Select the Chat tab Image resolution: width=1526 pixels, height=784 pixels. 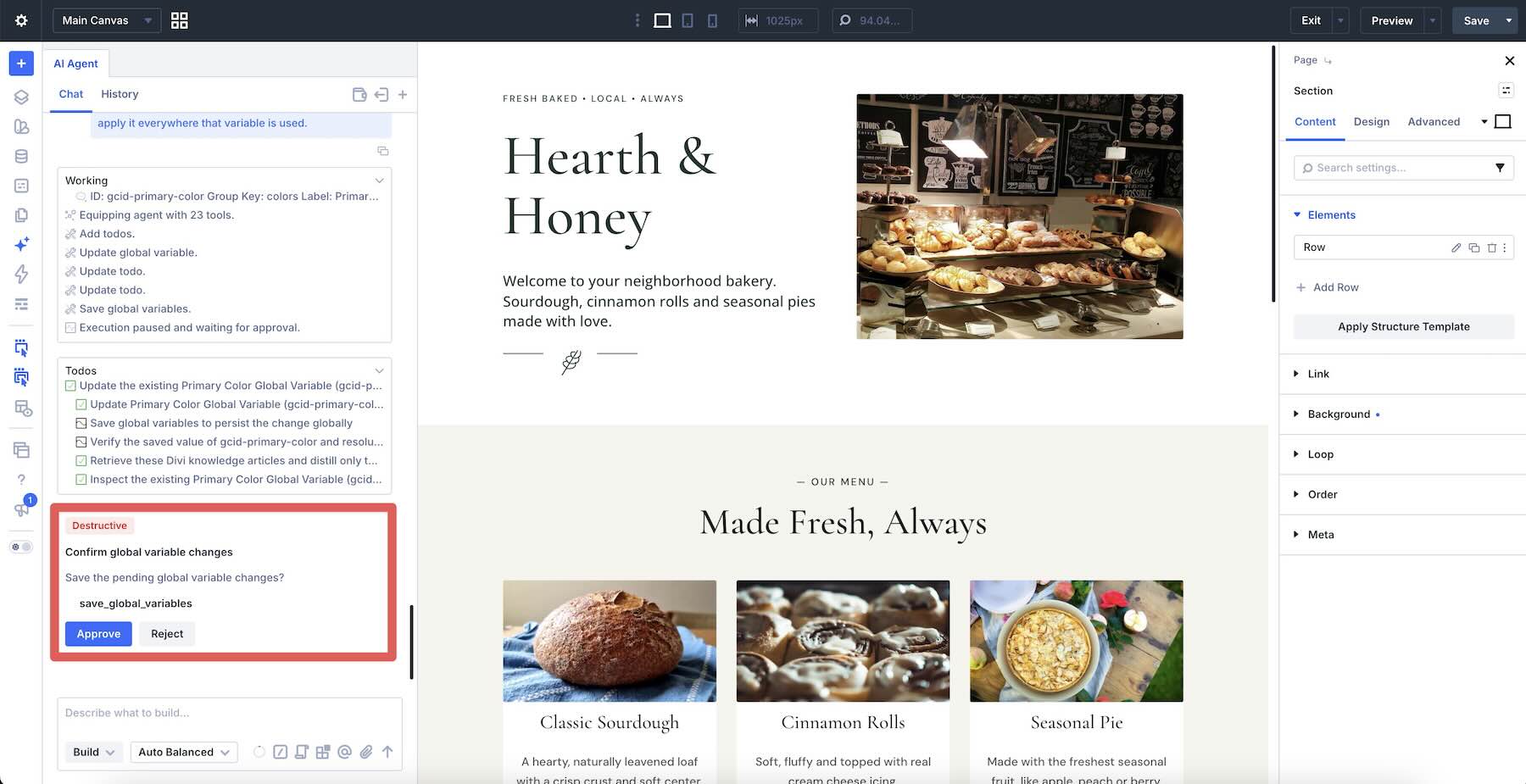[x=71, y=94]
